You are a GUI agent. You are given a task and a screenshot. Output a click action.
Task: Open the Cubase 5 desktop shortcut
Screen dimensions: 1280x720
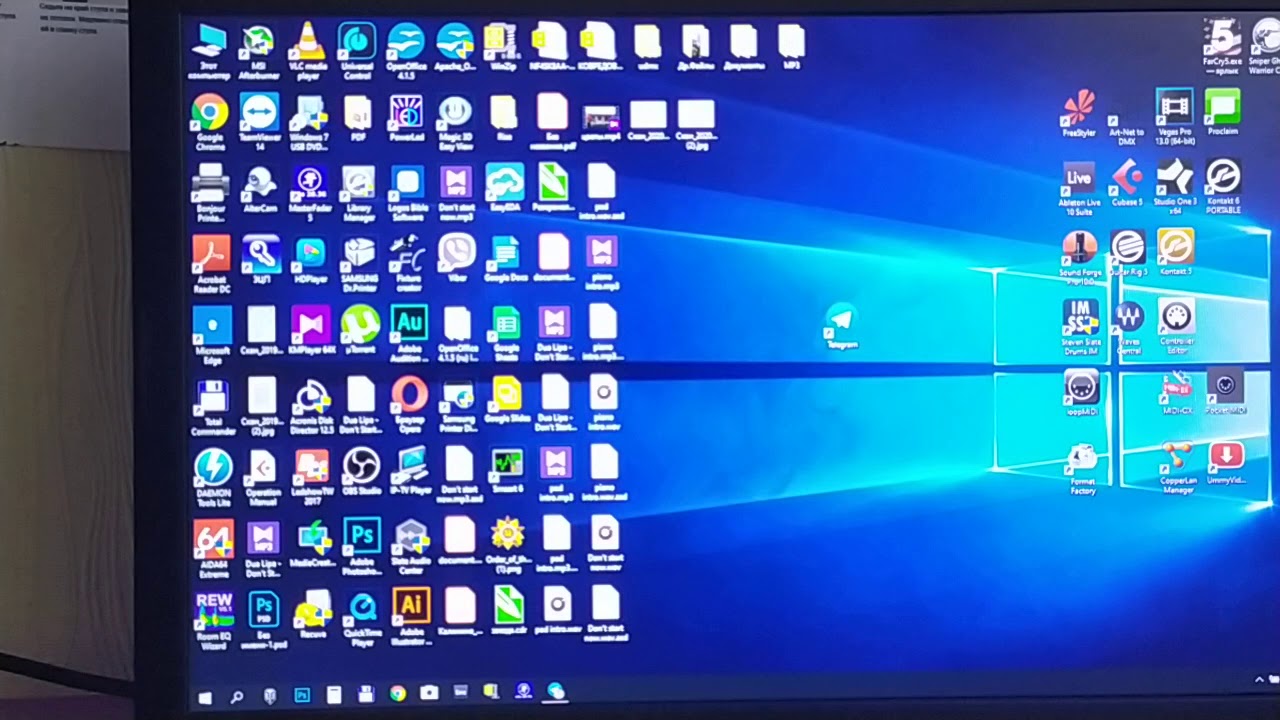click(1127, 184)
